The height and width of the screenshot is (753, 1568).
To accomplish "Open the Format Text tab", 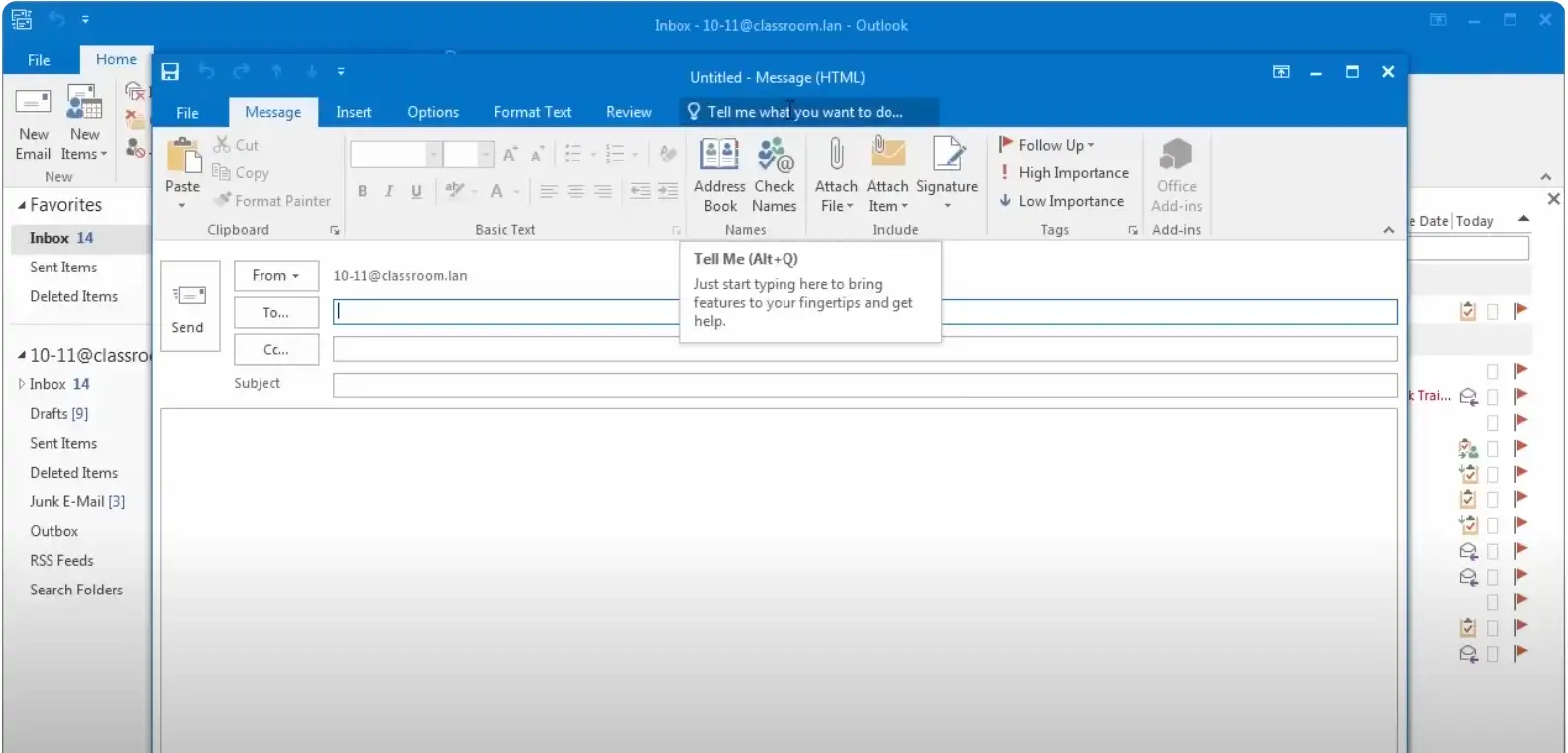I will click(x=532, y=112).
